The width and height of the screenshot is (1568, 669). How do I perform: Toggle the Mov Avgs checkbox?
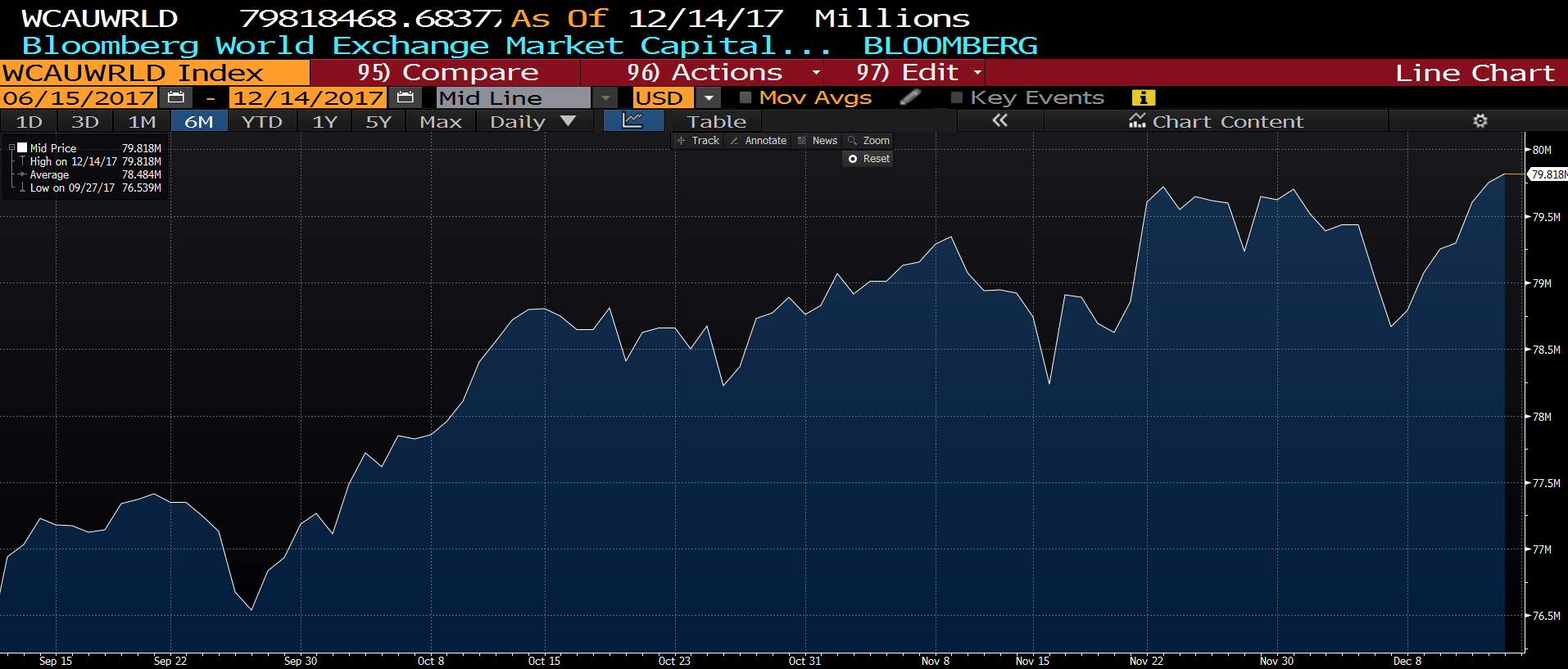point(745,97)
